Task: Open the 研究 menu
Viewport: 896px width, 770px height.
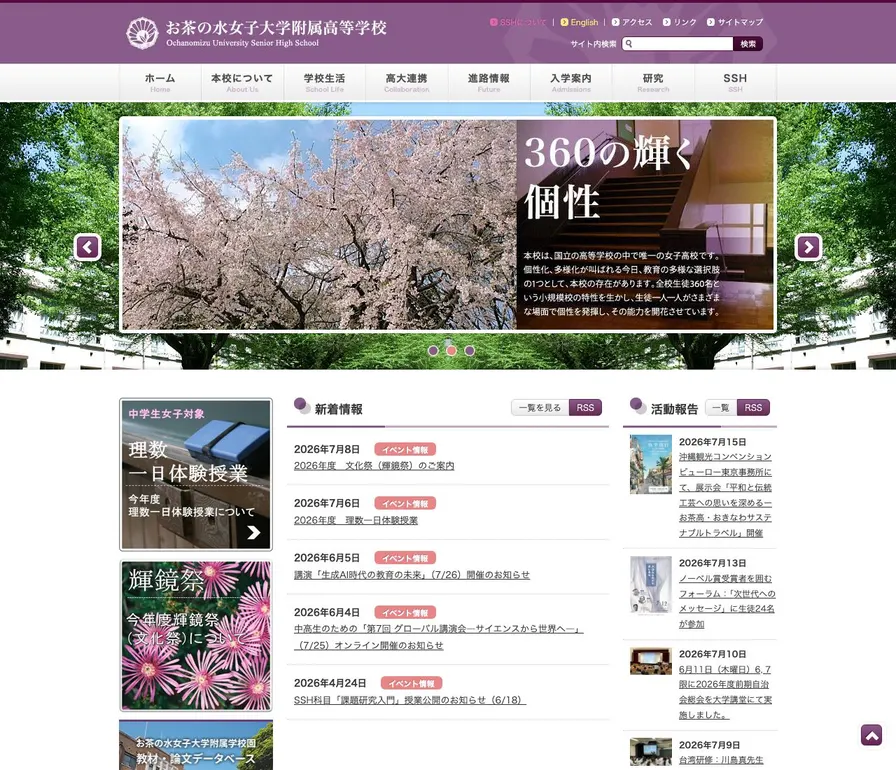Action: point(653,82)
